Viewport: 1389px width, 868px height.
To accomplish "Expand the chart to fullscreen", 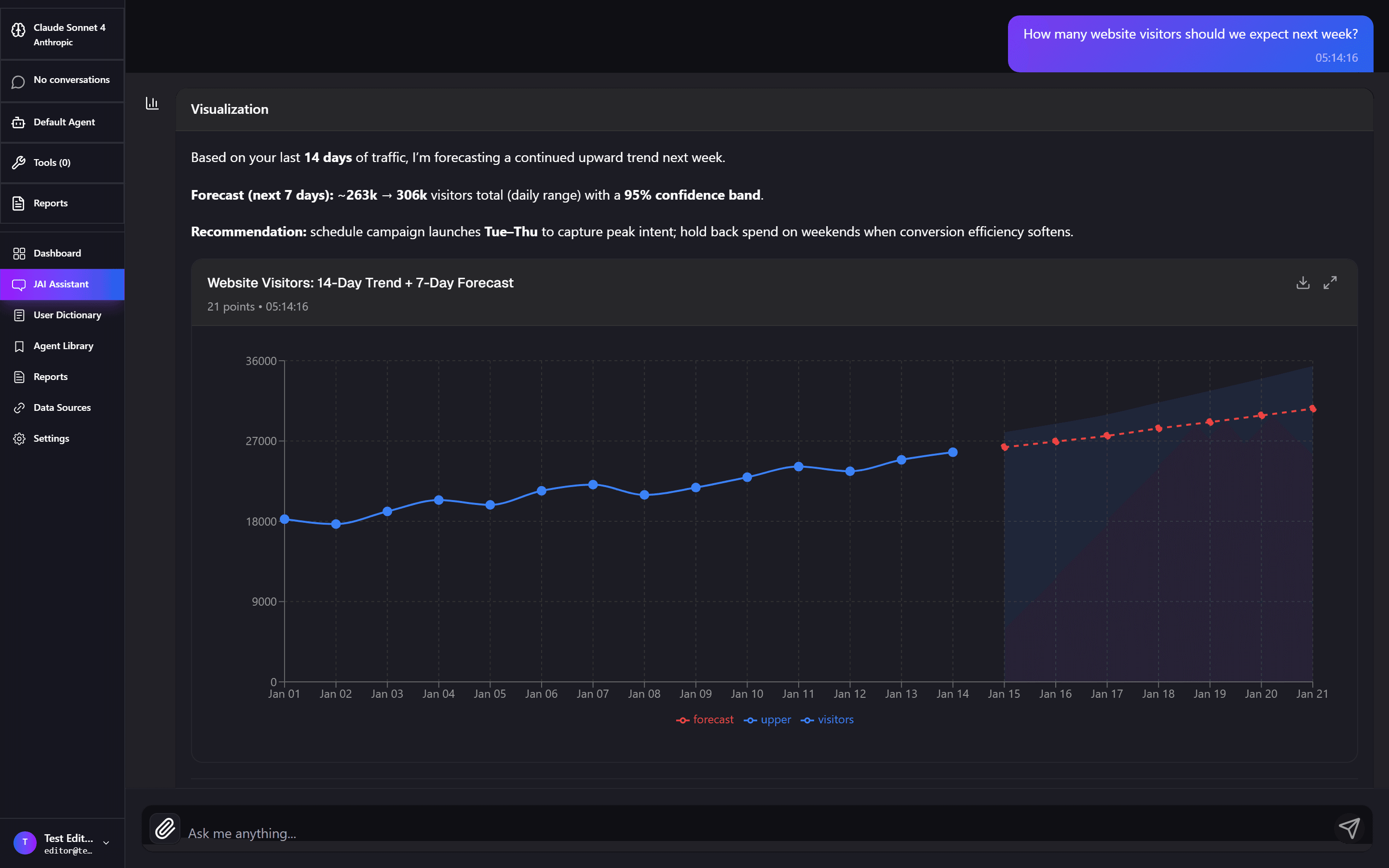I will (1331, 283).
